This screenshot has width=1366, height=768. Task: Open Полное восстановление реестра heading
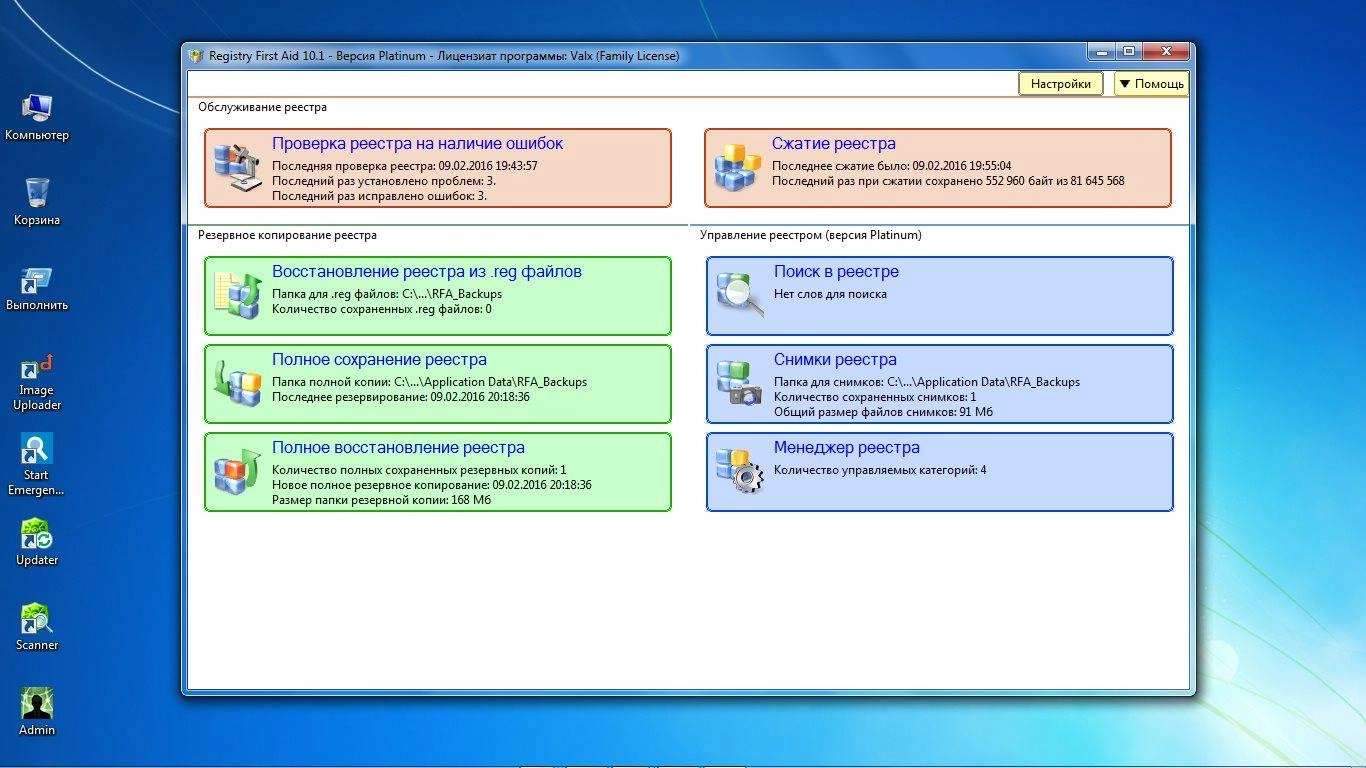pyautogui.click(x=398, y=448)
